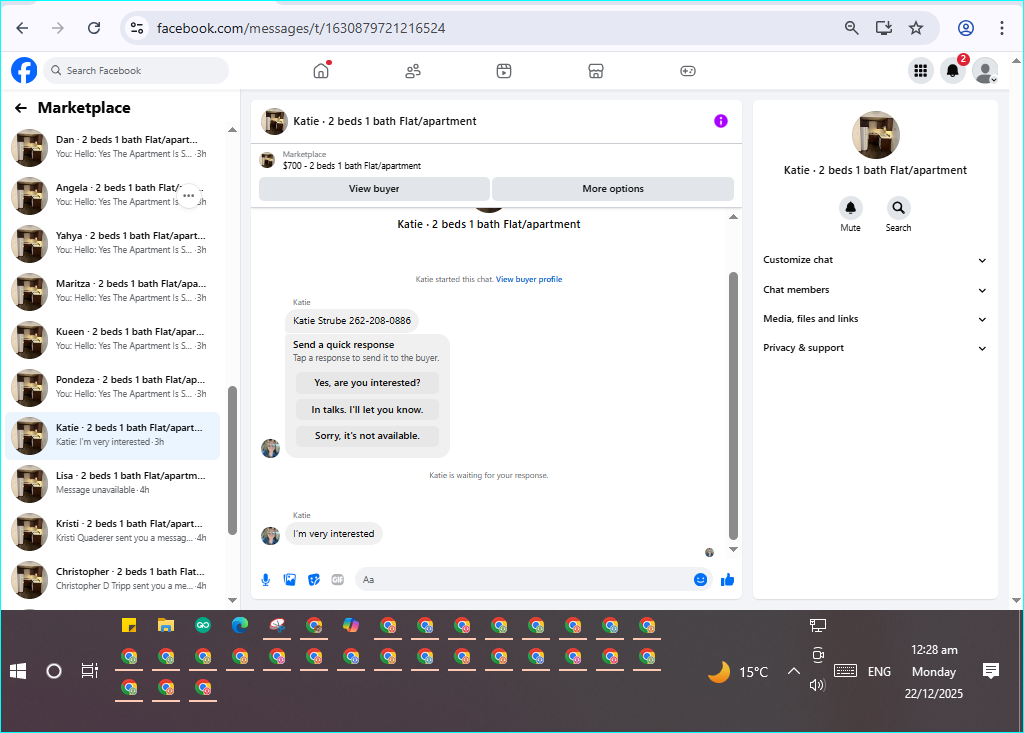This screenshot has height=733, width=1024.
Task: Bookmark this page with star icon
Action: click(x=916, y=28)
